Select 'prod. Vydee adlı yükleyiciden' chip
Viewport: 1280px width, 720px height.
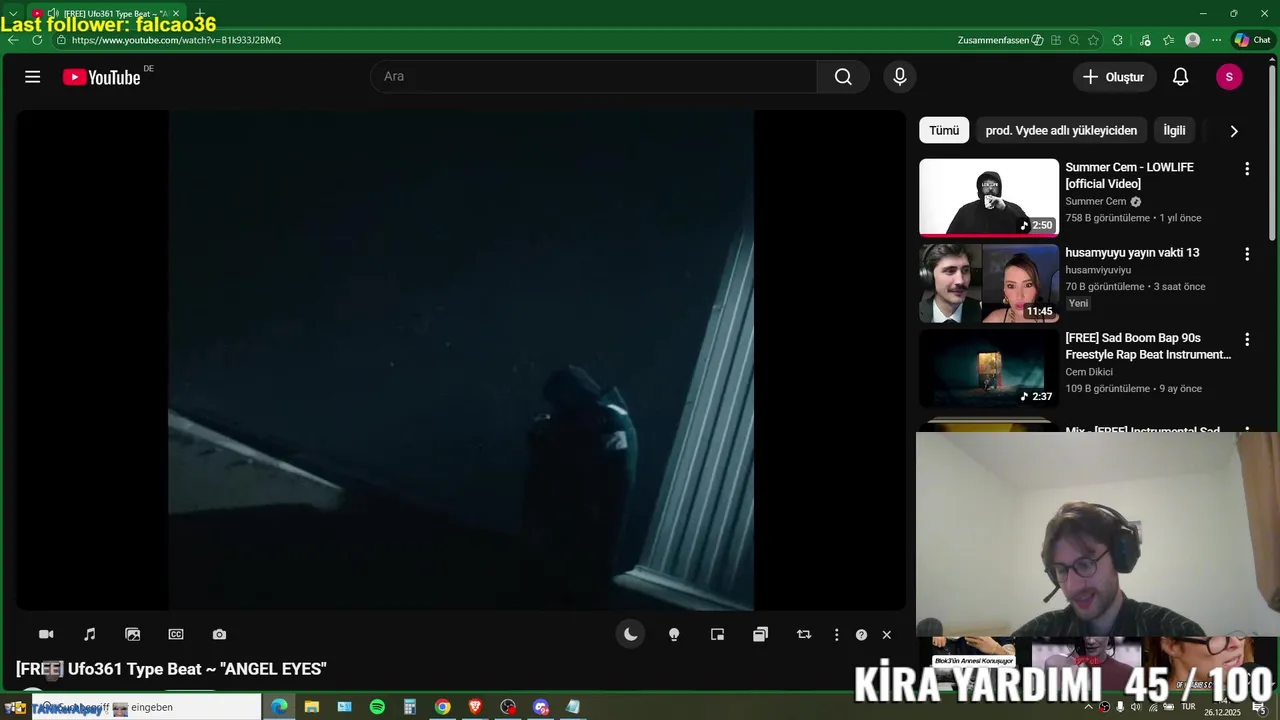1061,130
